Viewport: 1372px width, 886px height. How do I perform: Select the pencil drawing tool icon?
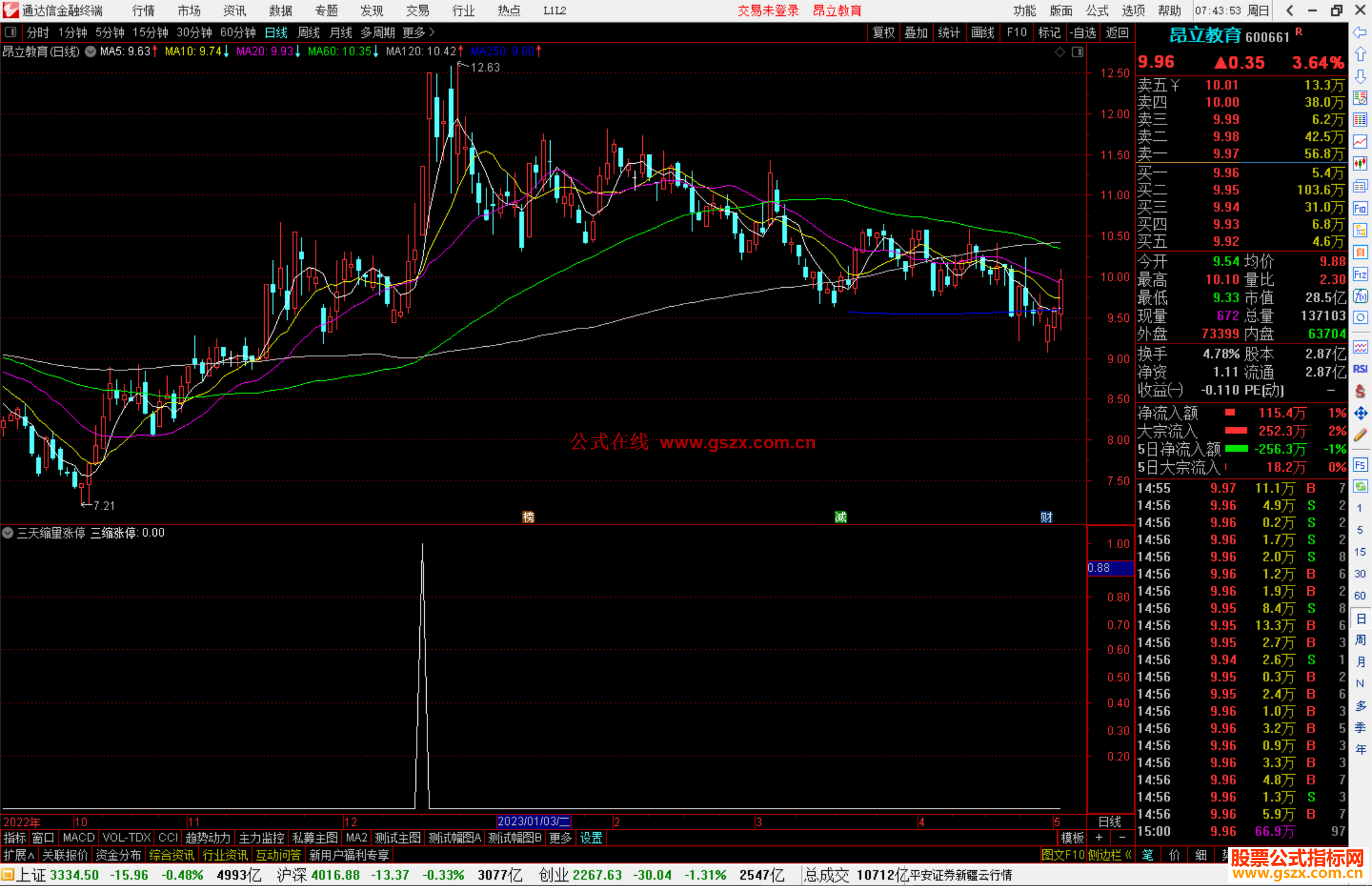(1360, 435)
